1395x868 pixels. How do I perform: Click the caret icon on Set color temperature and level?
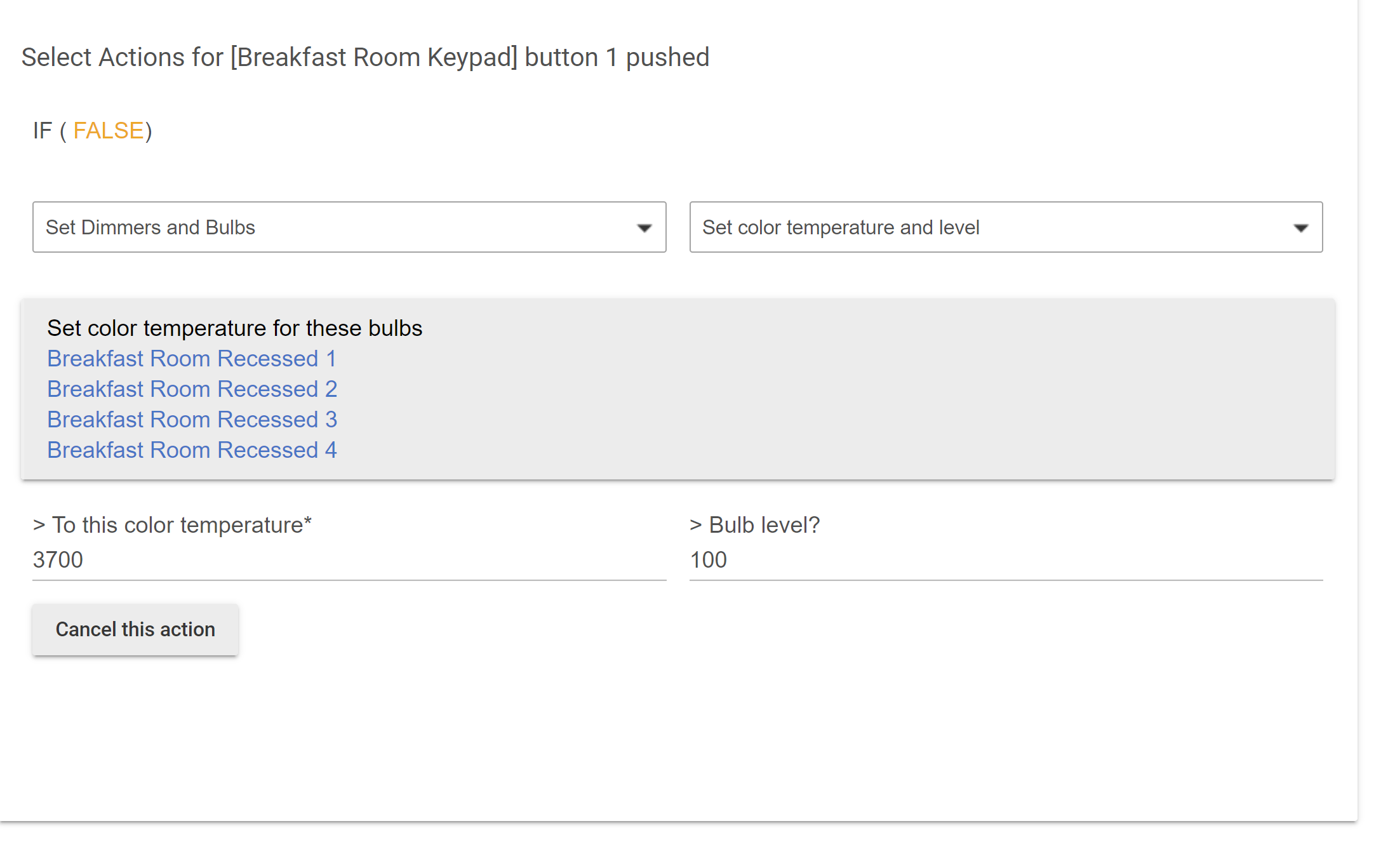pos(1301,228)
